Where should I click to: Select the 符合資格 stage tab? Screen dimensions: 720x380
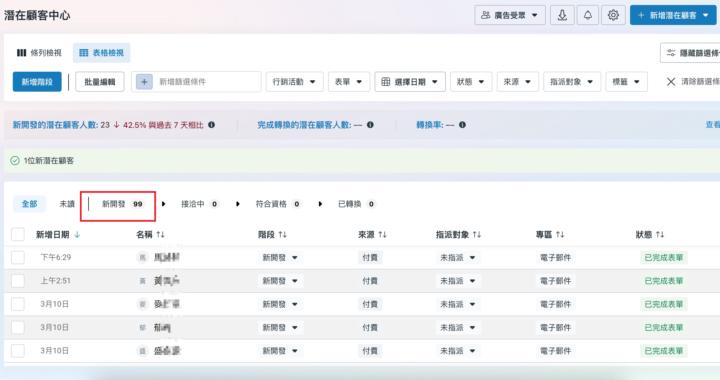pyautogui.click(x=278, y=204)
